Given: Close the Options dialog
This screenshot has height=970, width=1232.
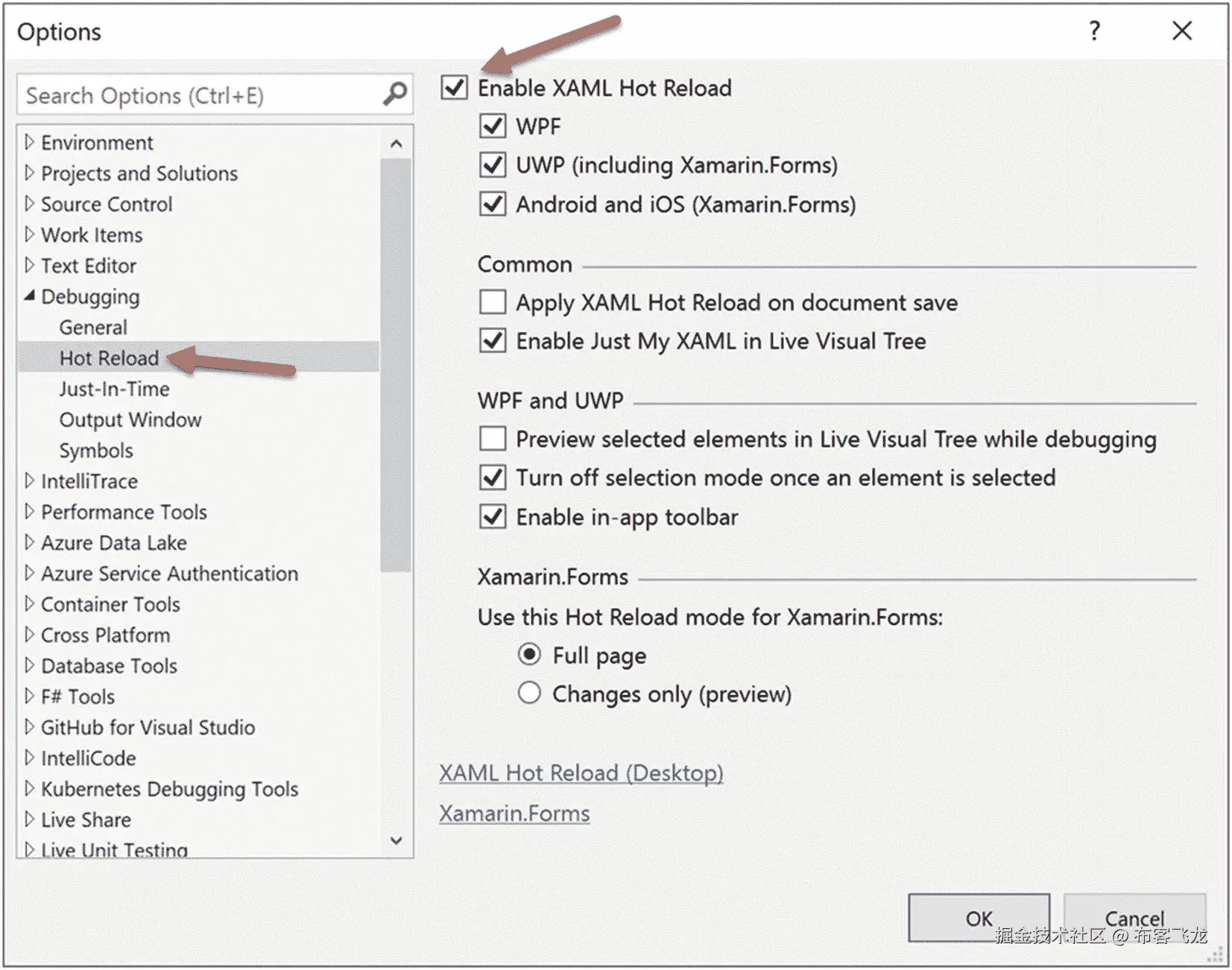Looking at the screenshot, I should pos(1182,31).
